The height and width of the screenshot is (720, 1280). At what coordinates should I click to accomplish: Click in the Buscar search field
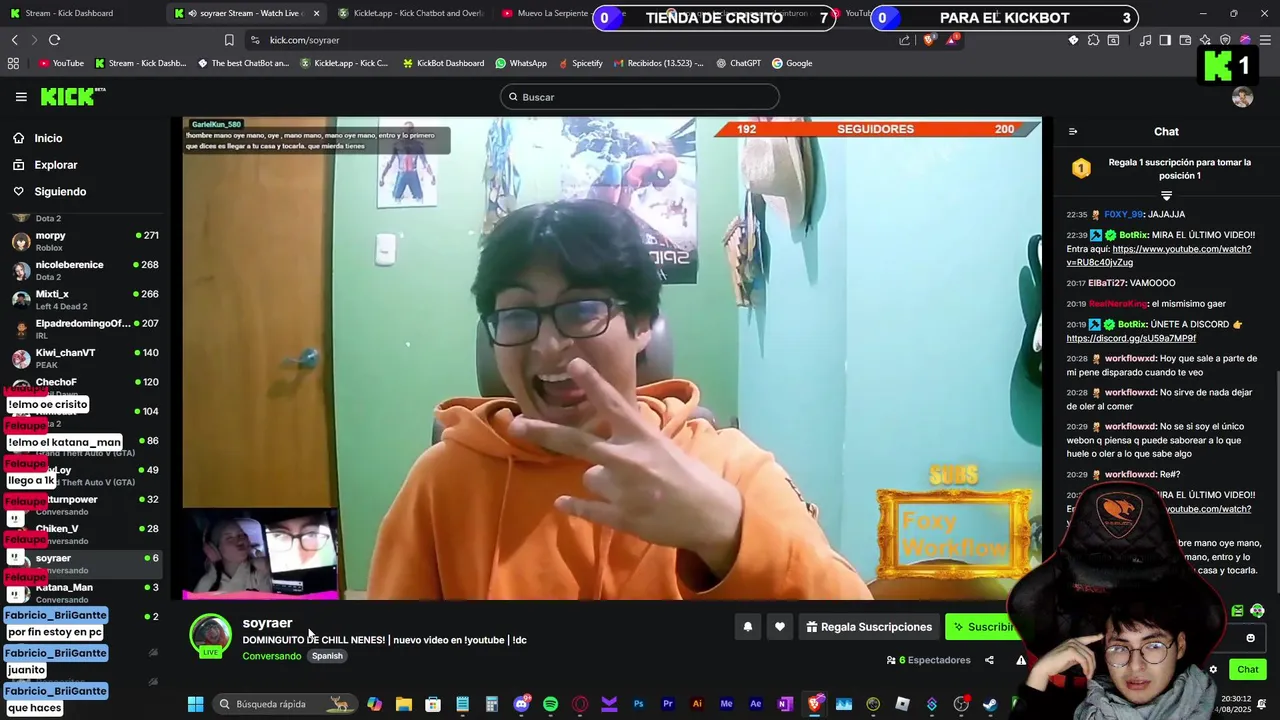[x=640, y=97]
